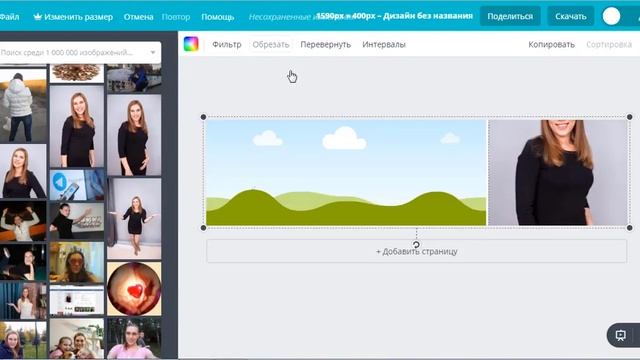640x360 pixels.
Task: Select the top-right resize handle of the selection
Action: point(629,117)
